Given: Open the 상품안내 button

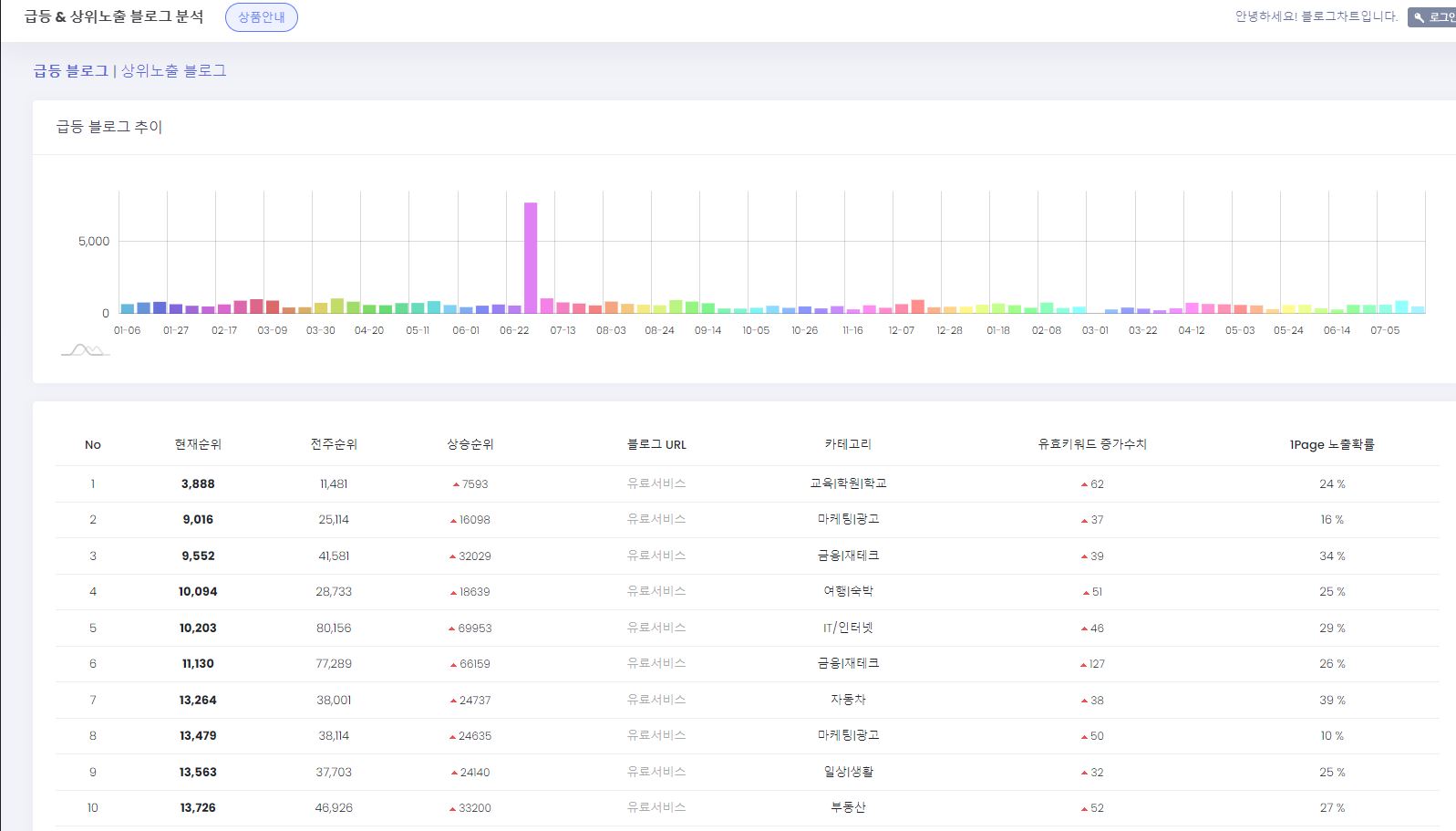Looking at the screenshot, I should pyautogui.click(x=261, y=17).
